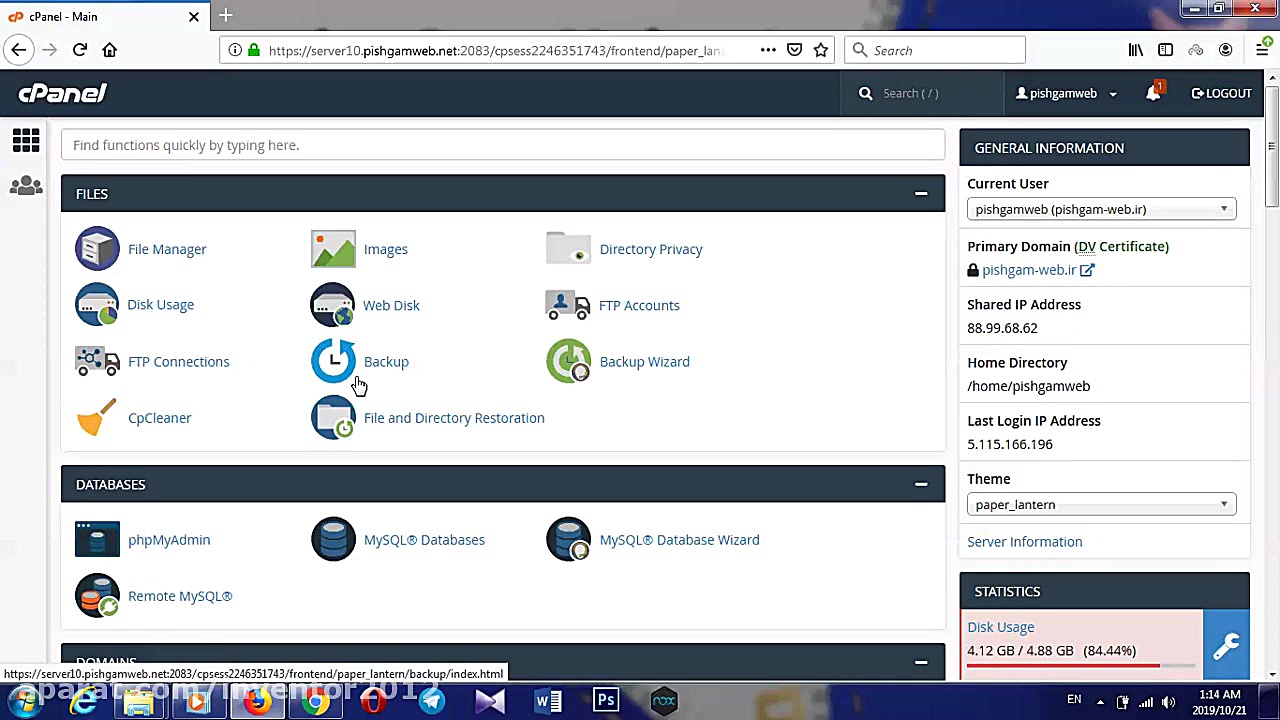
Task: Open the Web Disk tool
Action: tap(391, 305)
